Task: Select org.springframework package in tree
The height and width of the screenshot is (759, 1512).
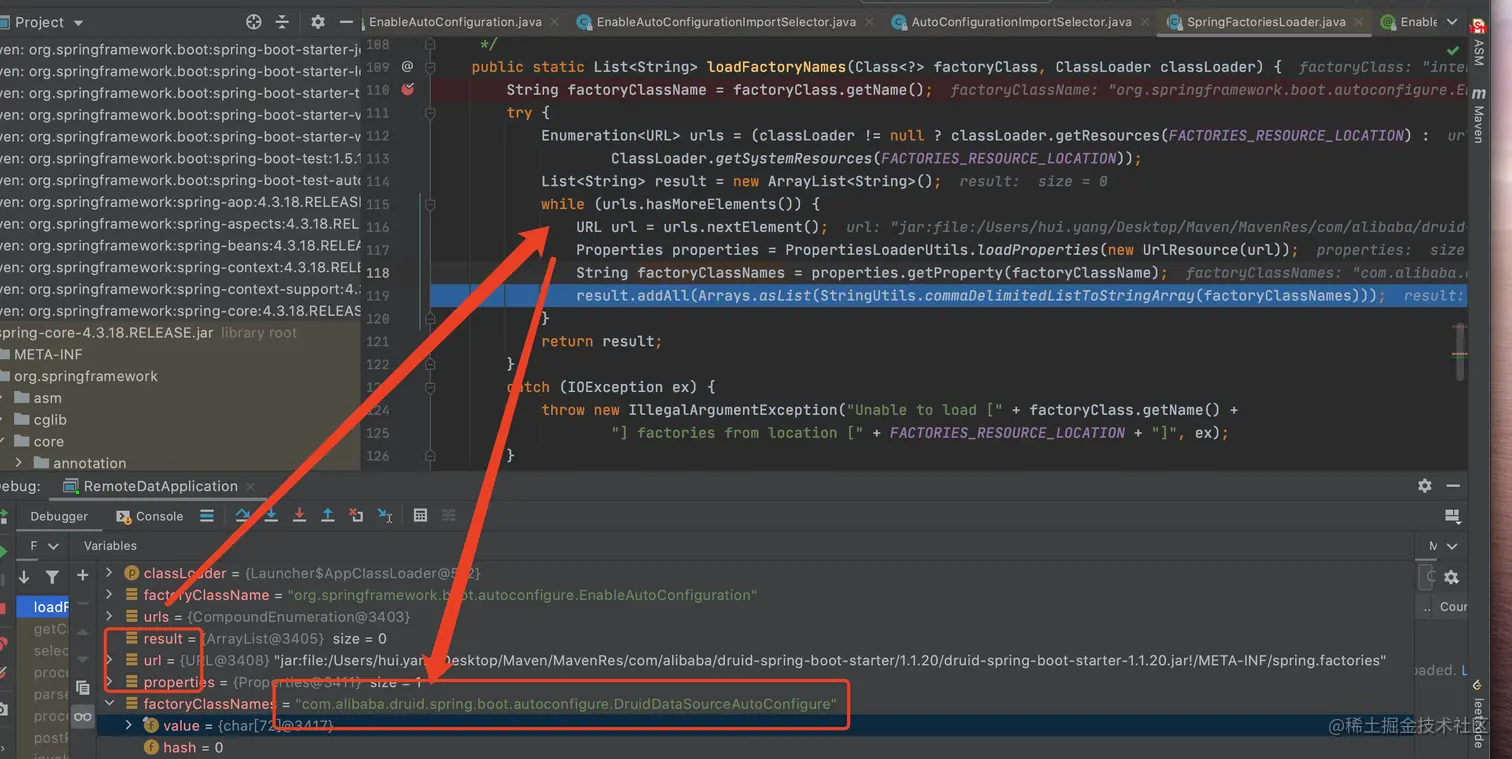Action: click(x=86, y=376)
